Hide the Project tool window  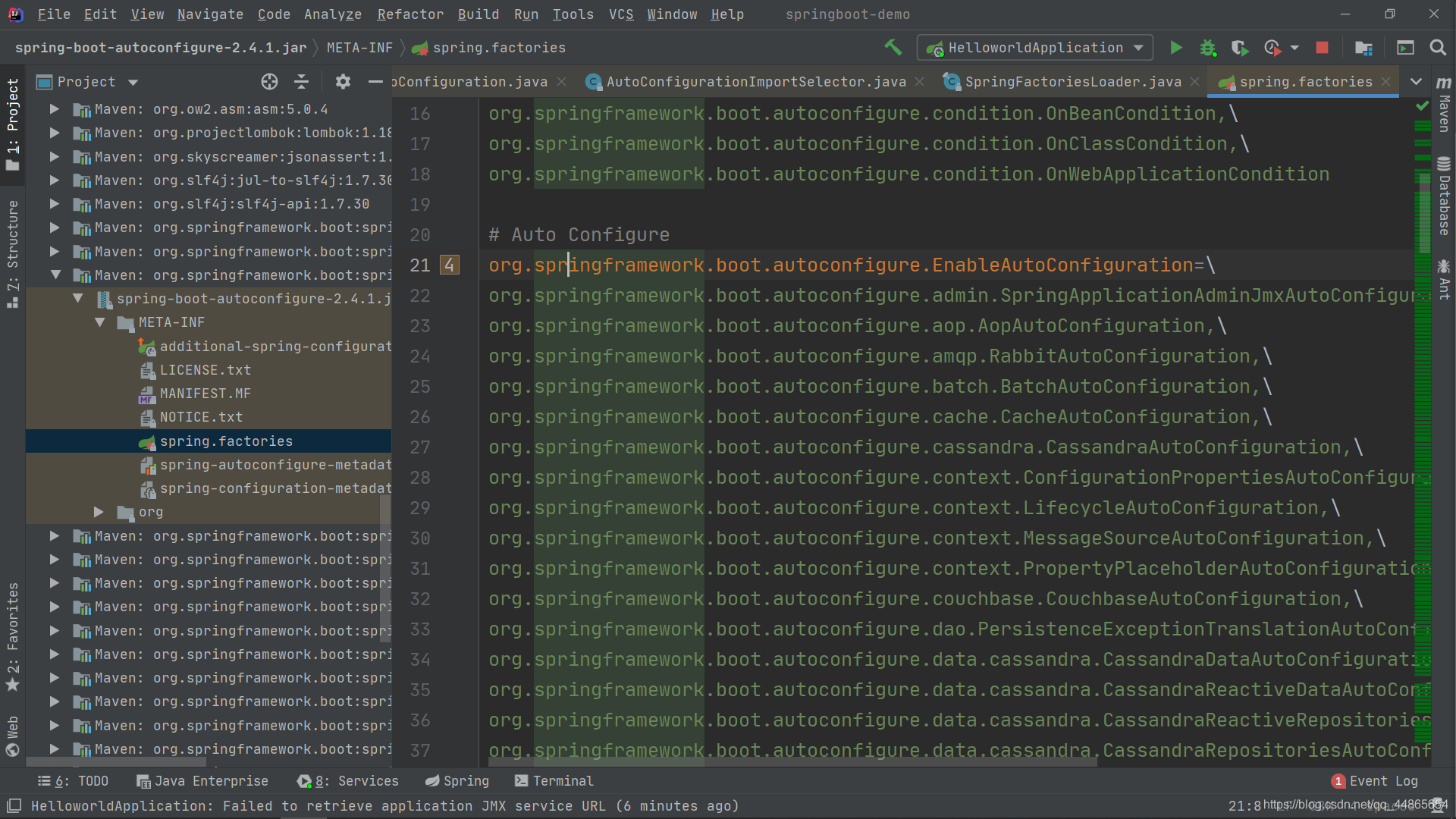tap(375, 82)
